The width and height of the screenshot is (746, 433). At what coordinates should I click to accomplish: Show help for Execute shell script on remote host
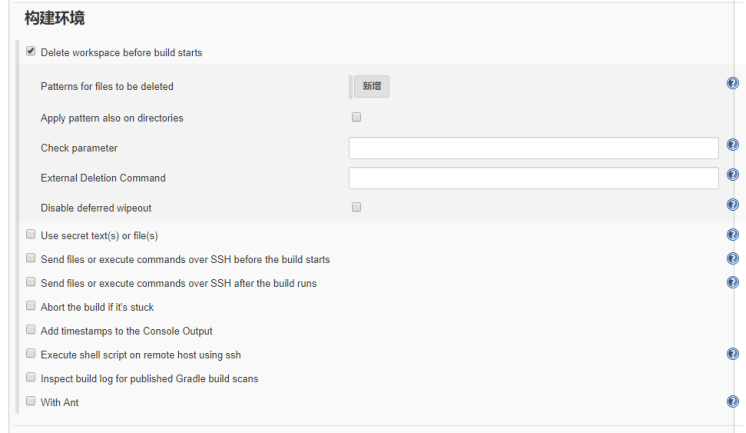[x=733, y=354]
